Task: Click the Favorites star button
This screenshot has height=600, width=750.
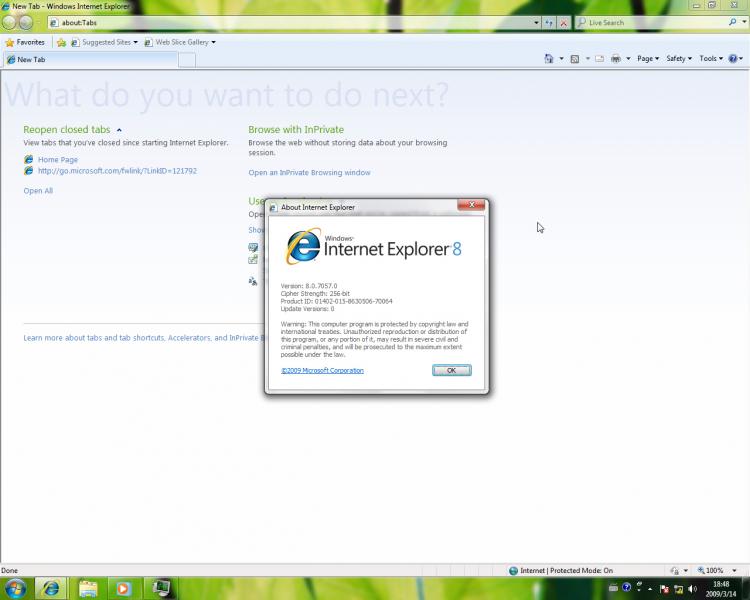Action: pos(25,42)
